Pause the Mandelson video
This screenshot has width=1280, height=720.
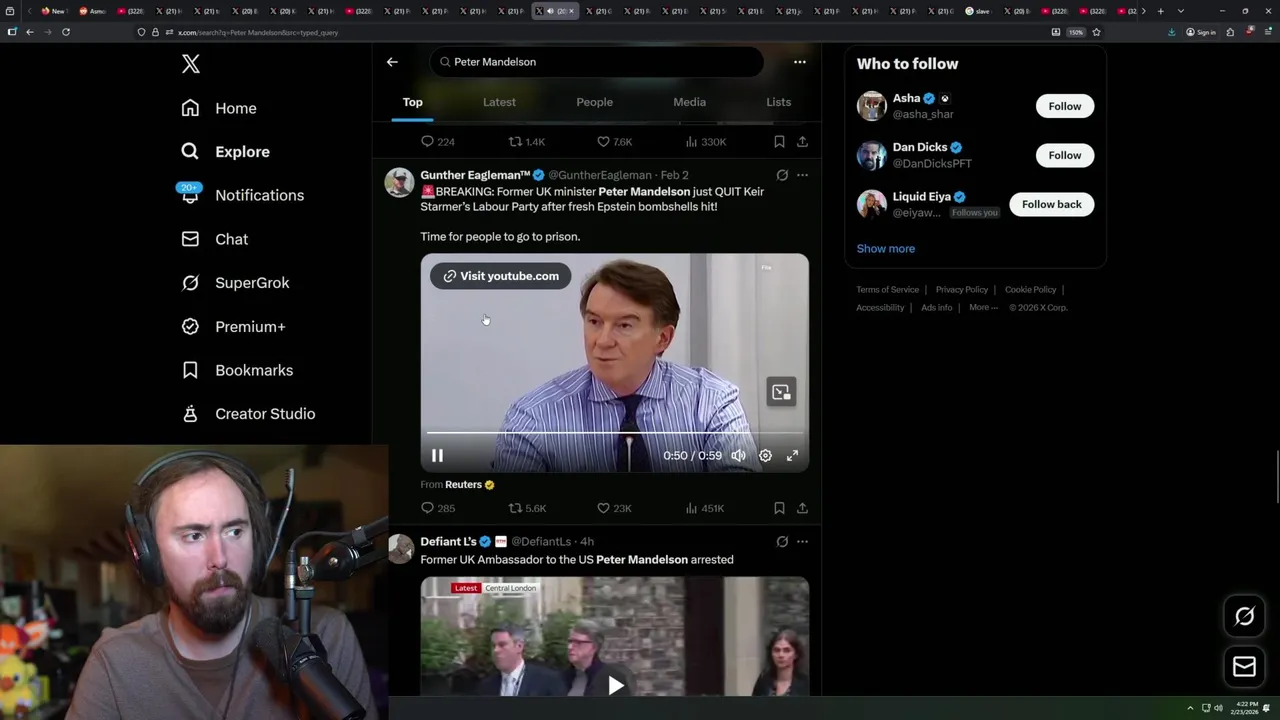pyautogui.click(x=437, y=456)
